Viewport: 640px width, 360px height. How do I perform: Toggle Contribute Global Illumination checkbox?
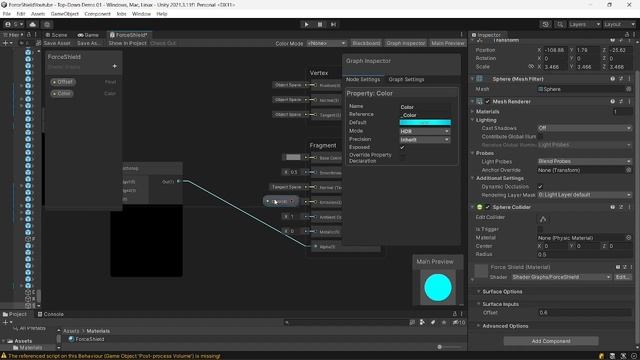click(540, 137)
